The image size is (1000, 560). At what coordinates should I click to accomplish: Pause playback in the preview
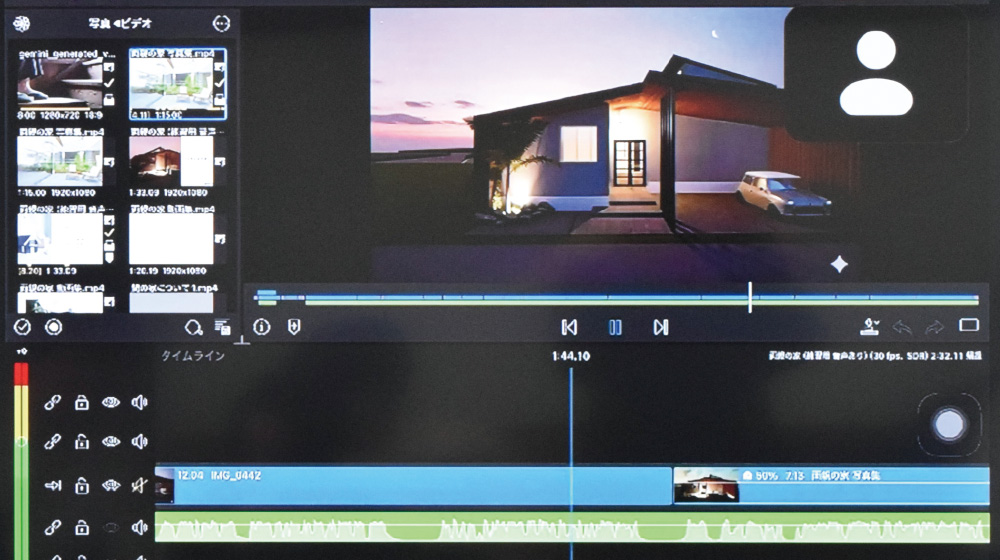coord(615,327)
